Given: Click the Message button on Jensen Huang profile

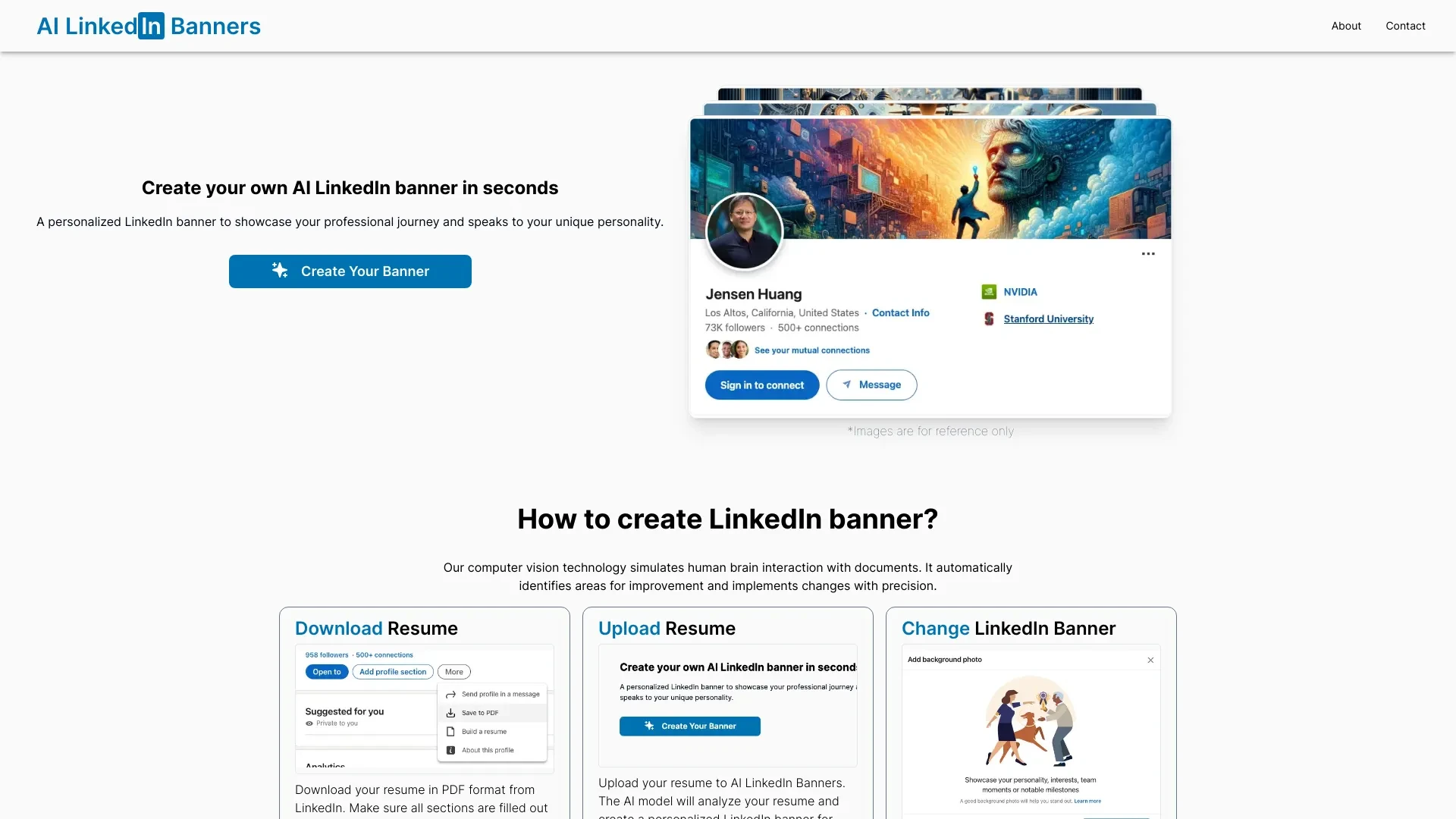Looking at the screenshot, I should tap(871, 384).
